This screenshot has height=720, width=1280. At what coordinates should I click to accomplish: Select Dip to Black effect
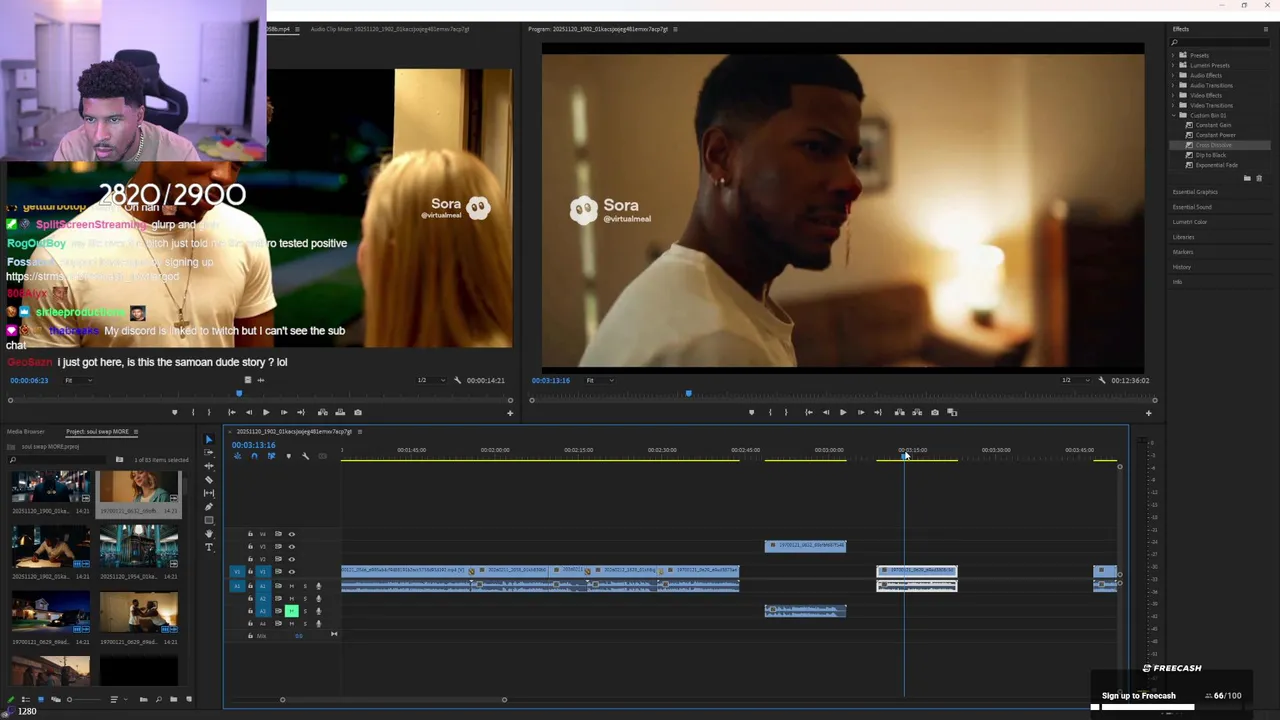pyautogui.click(x=1211, y=155)
